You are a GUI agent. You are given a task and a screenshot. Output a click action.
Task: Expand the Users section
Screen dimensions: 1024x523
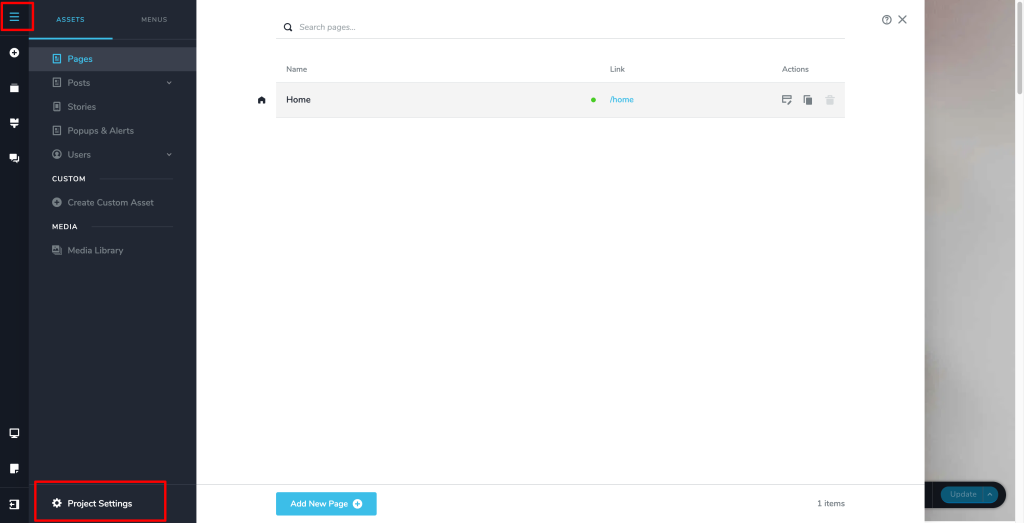[x=169, y=155]
